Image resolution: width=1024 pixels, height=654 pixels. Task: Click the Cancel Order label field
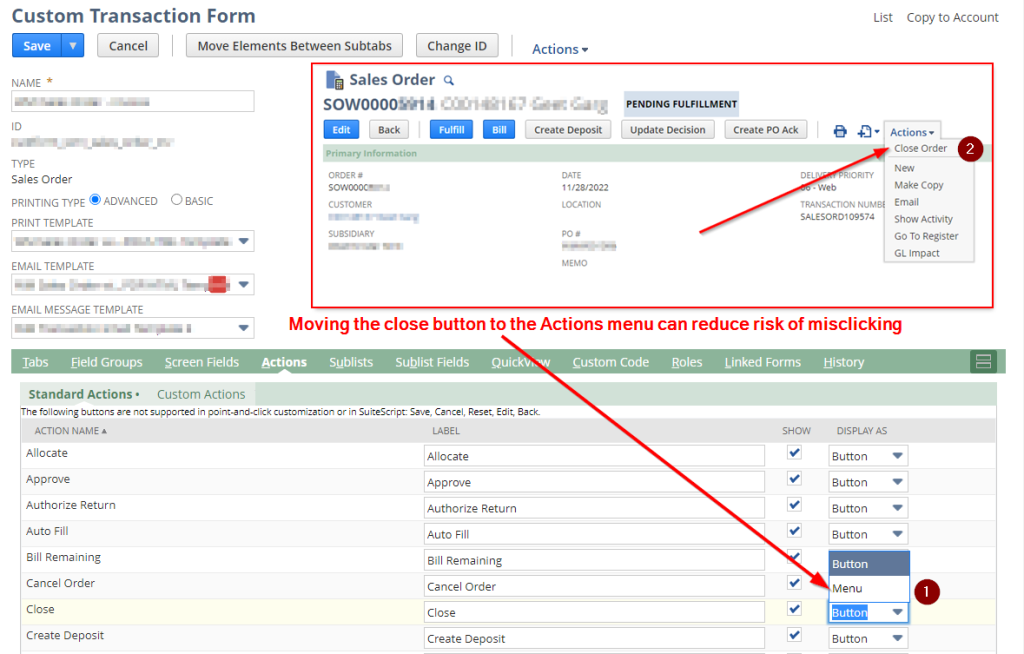[x=594, y=587]
